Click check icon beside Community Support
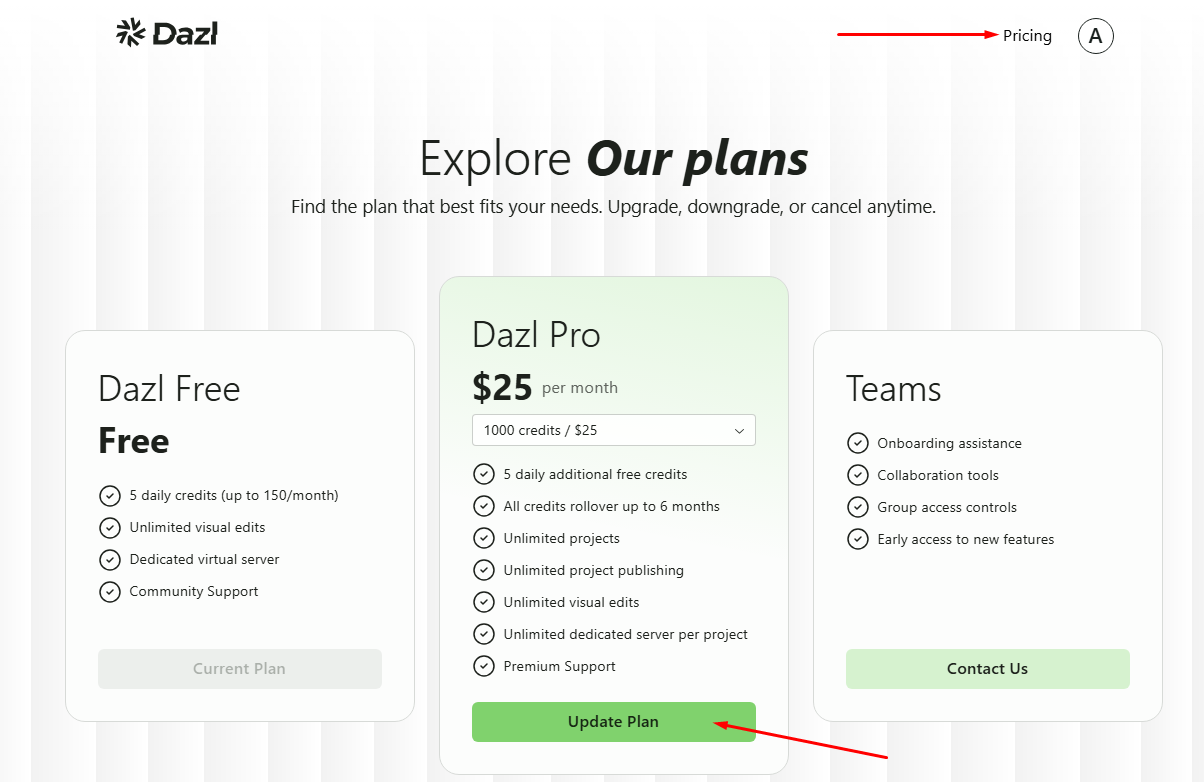Image resolution: width=1204 pixels, height=782 pixels. (110, 591)
